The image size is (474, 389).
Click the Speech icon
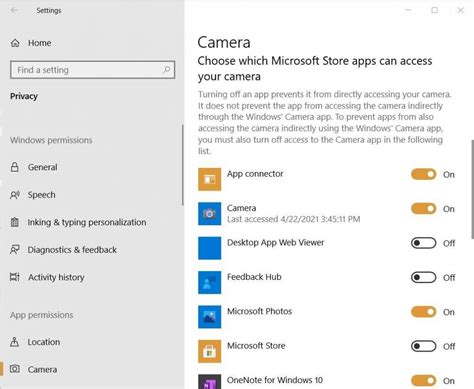click(x=15, y=195)
